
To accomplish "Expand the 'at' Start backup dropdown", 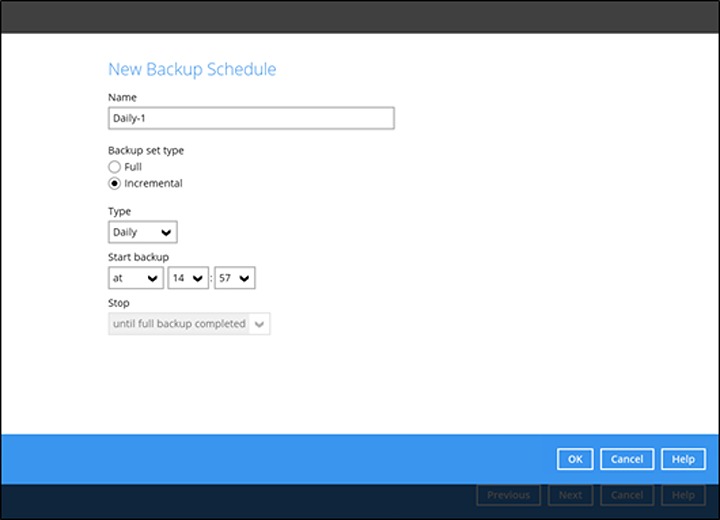I will pos(135,279).
